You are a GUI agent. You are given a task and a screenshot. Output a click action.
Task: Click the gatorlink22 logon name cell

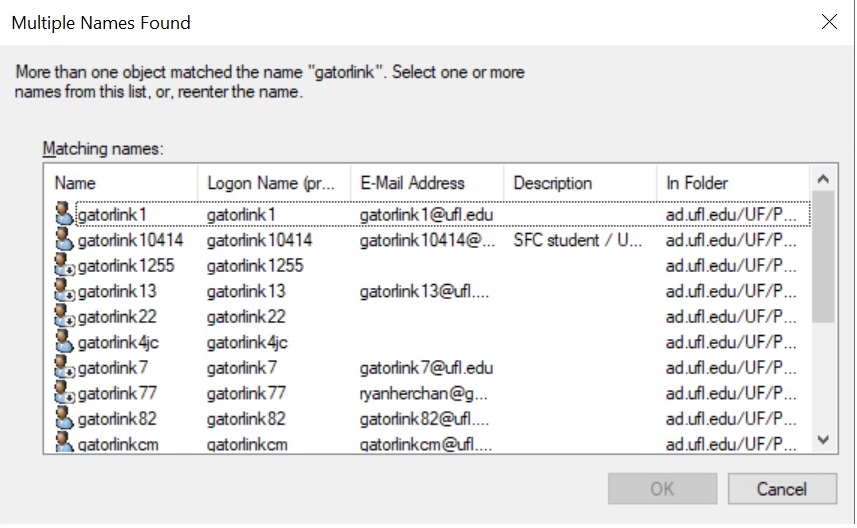point(246,317)
